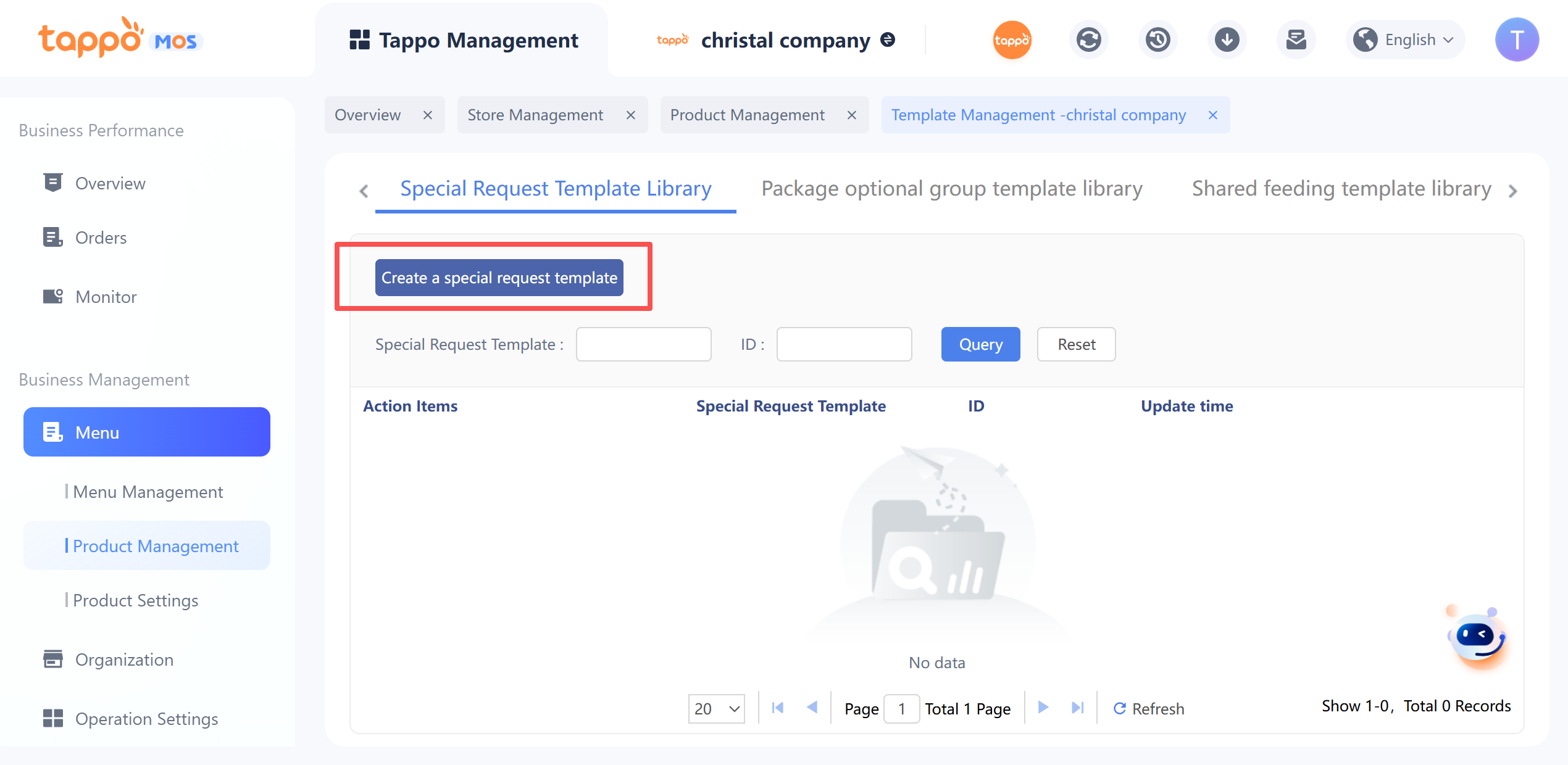Switch to Package optional group template library tab

click(x=951, y=189)
